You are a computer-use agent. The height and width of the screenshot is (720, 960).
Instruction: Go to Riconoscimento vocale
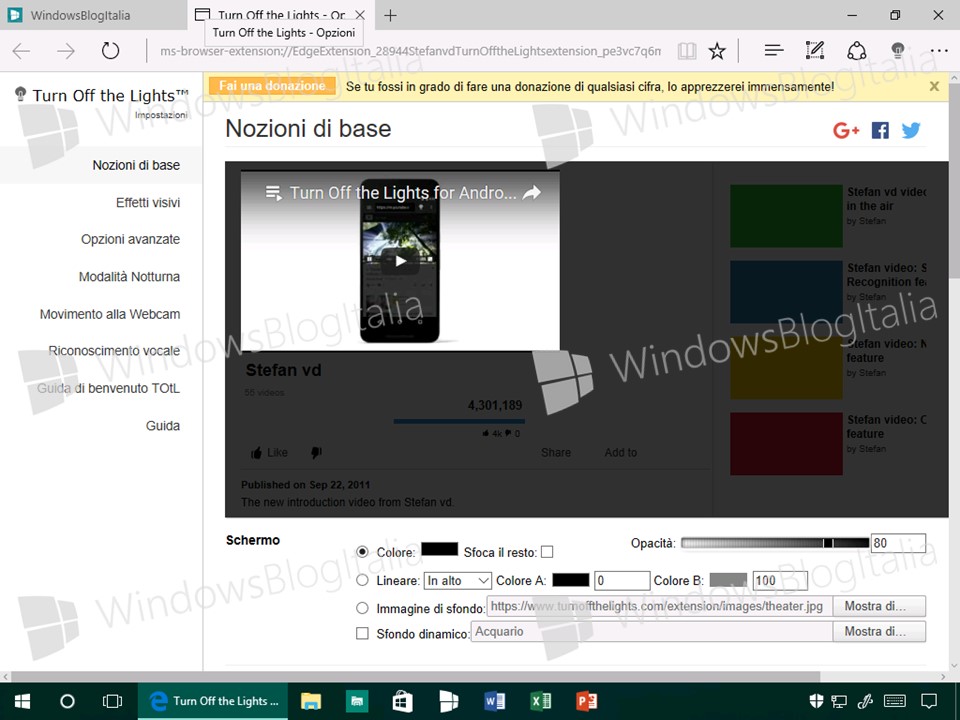tap(114, 351)
